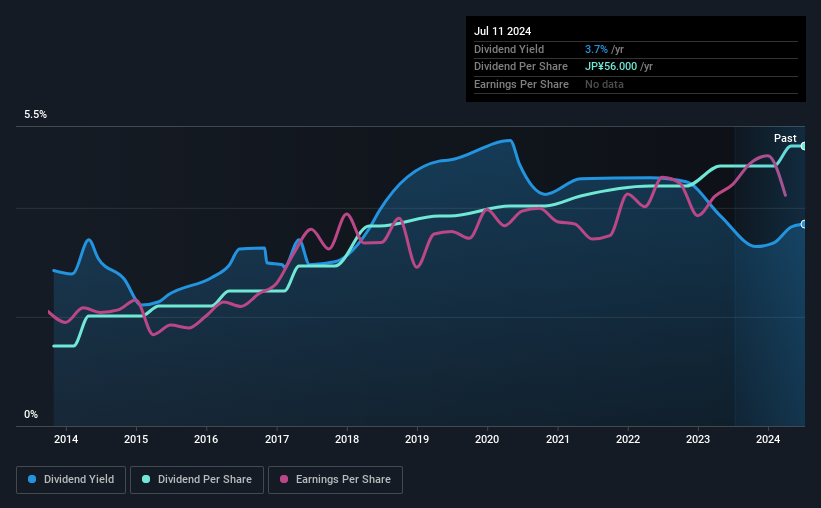Toggle the Dividend Yield legend button
821x508 pixels.
pos(71,480)
